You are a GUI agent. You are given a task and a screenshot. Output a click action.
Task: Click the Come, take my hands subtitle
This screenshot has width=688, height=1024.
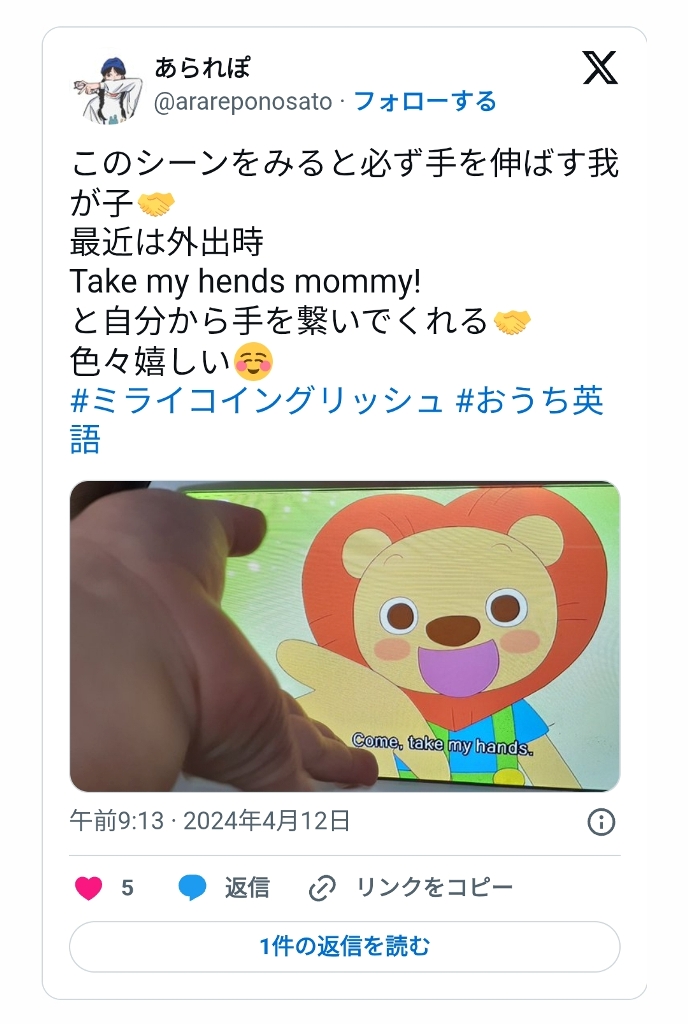[x=443, y=744]
